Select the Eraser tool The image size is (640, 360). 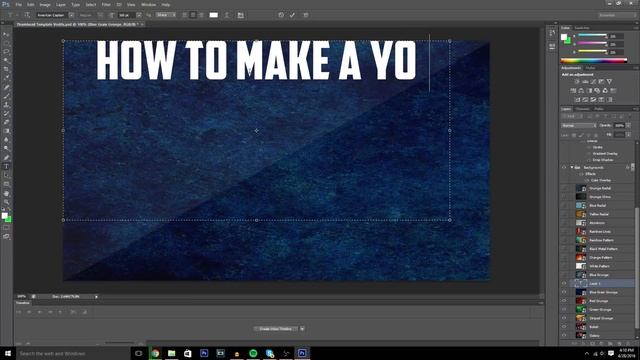[x=6, y=122]
